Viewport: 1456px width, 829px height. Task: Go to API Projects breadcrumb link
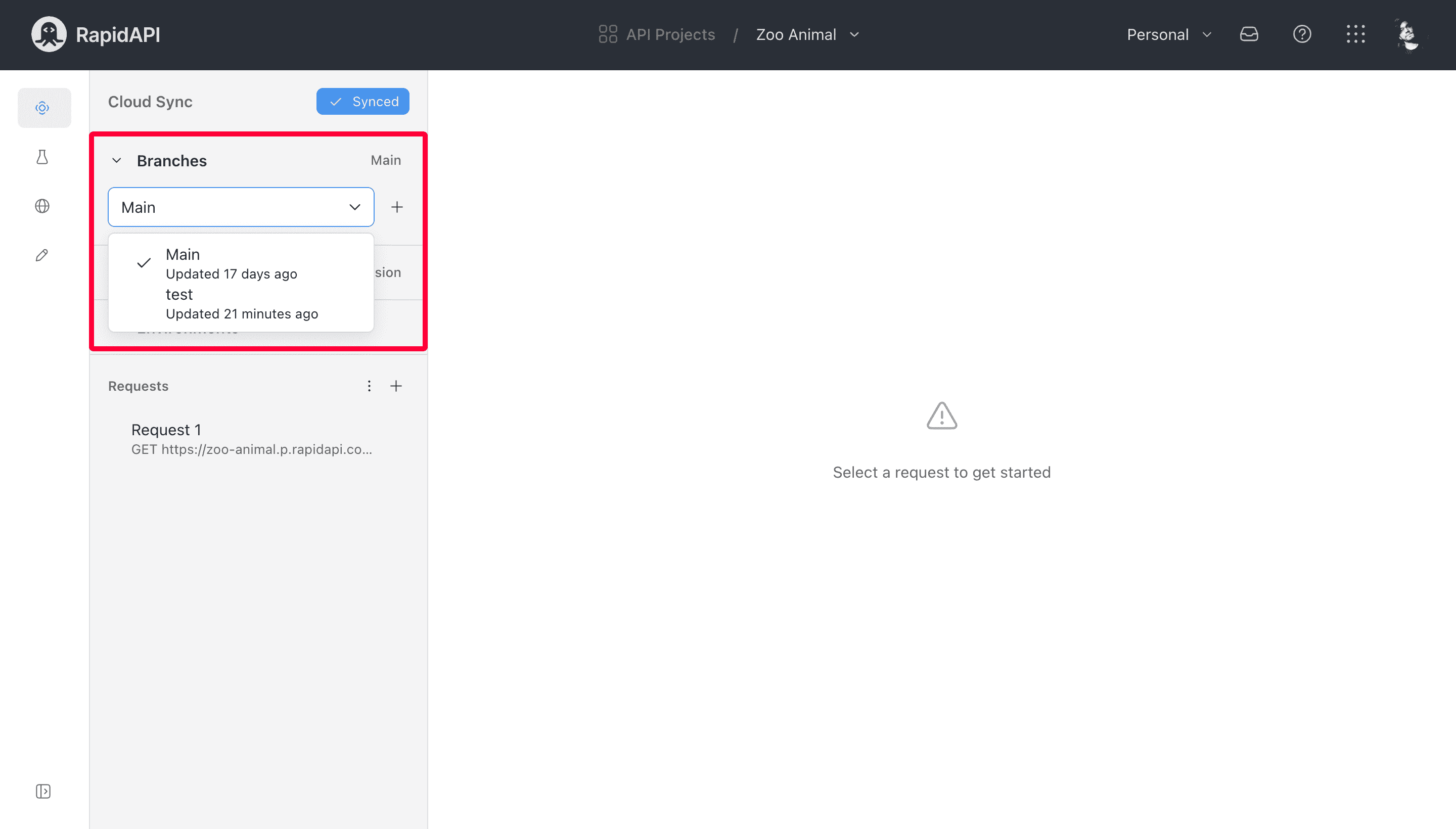point(670,34)
